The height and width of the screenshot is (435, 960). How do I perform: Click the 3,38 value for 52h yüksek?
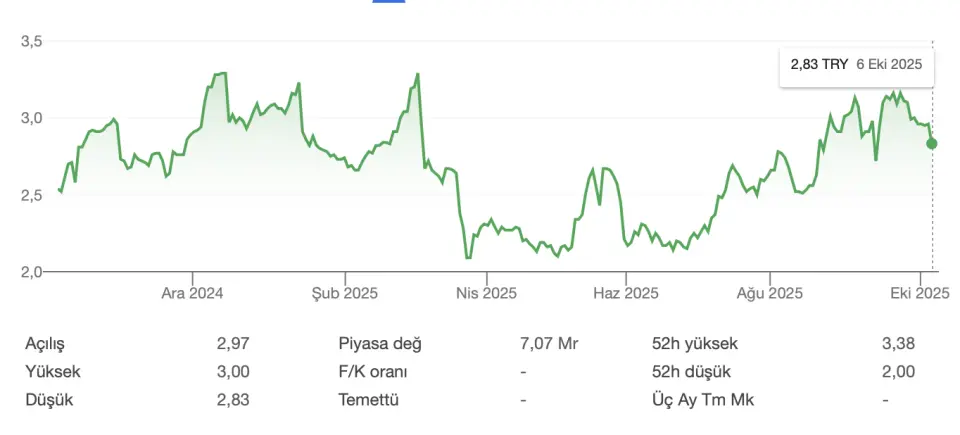point(898,344)
